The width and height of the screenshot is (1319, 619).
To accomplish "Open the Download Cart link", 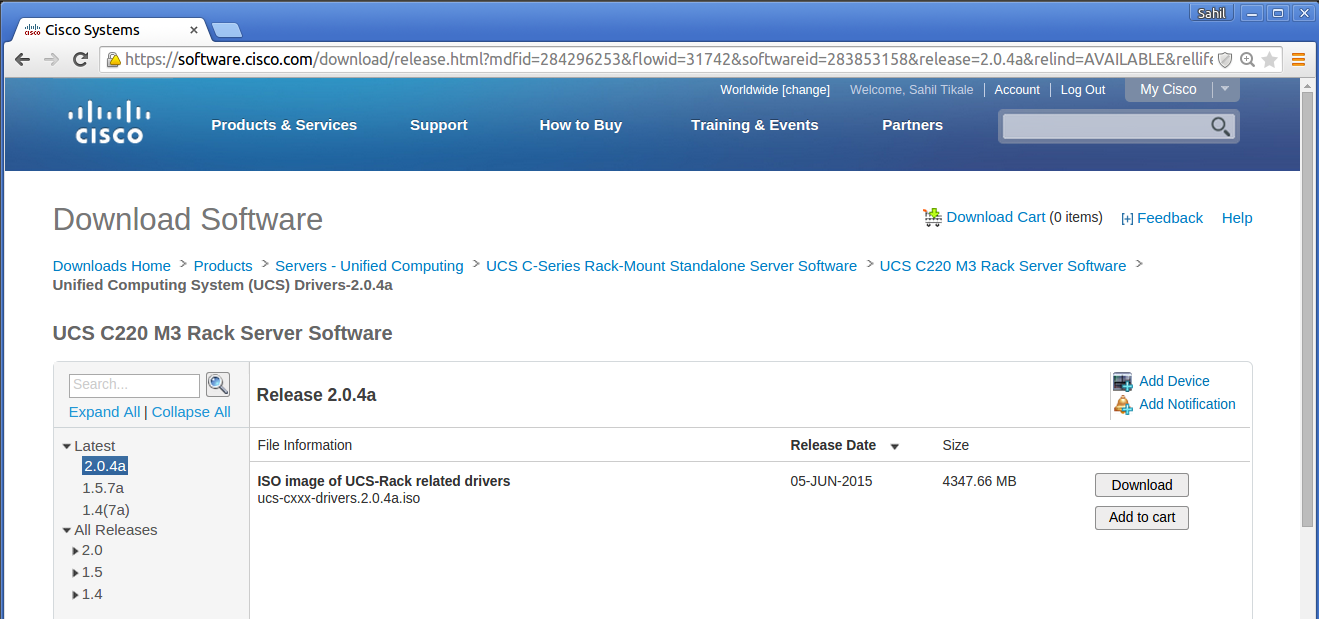I will (x=996, y=217).
